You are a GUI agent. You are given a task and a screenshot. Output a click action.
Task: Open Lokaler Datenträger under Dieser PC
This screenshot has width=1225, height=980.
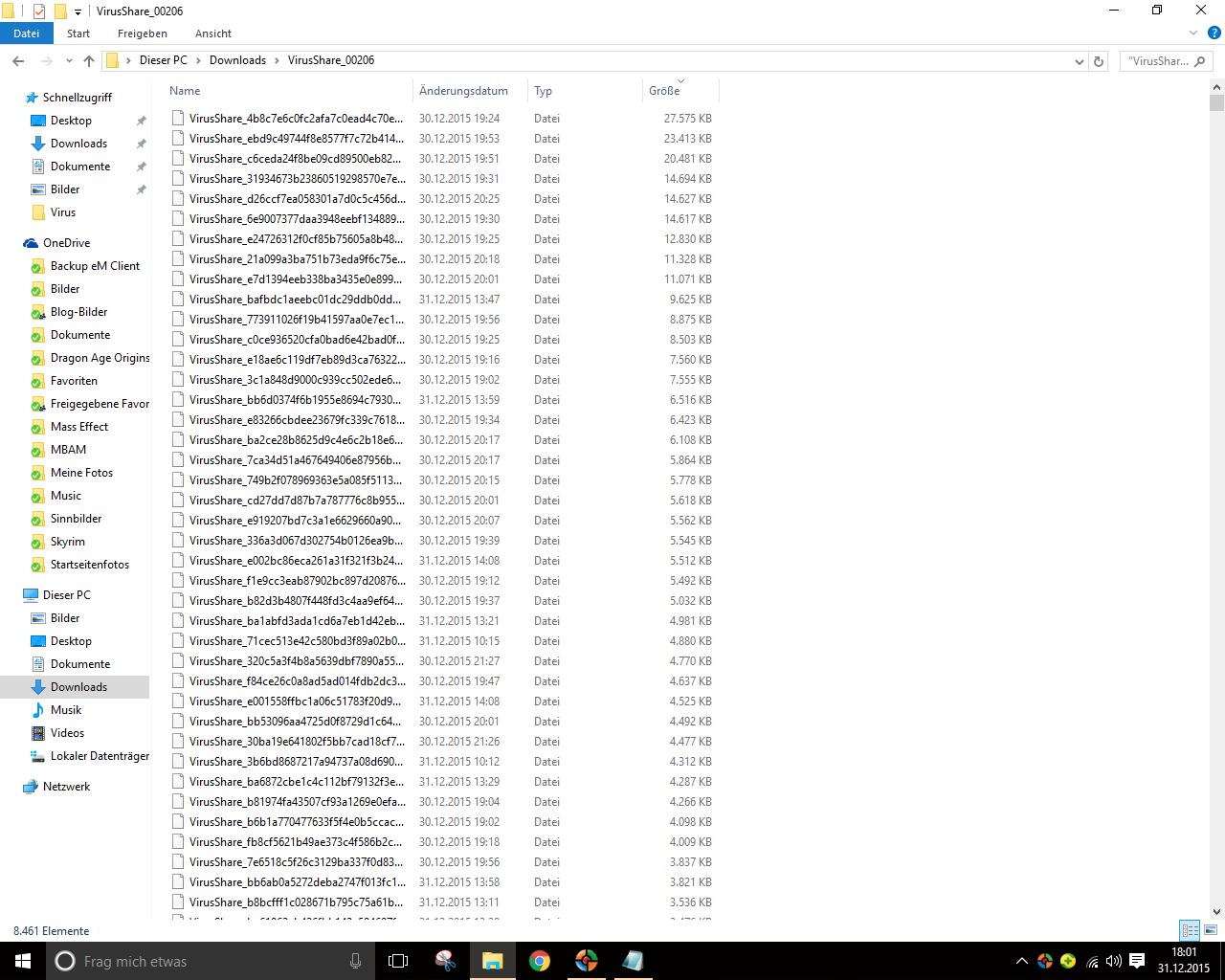(100, 756)
